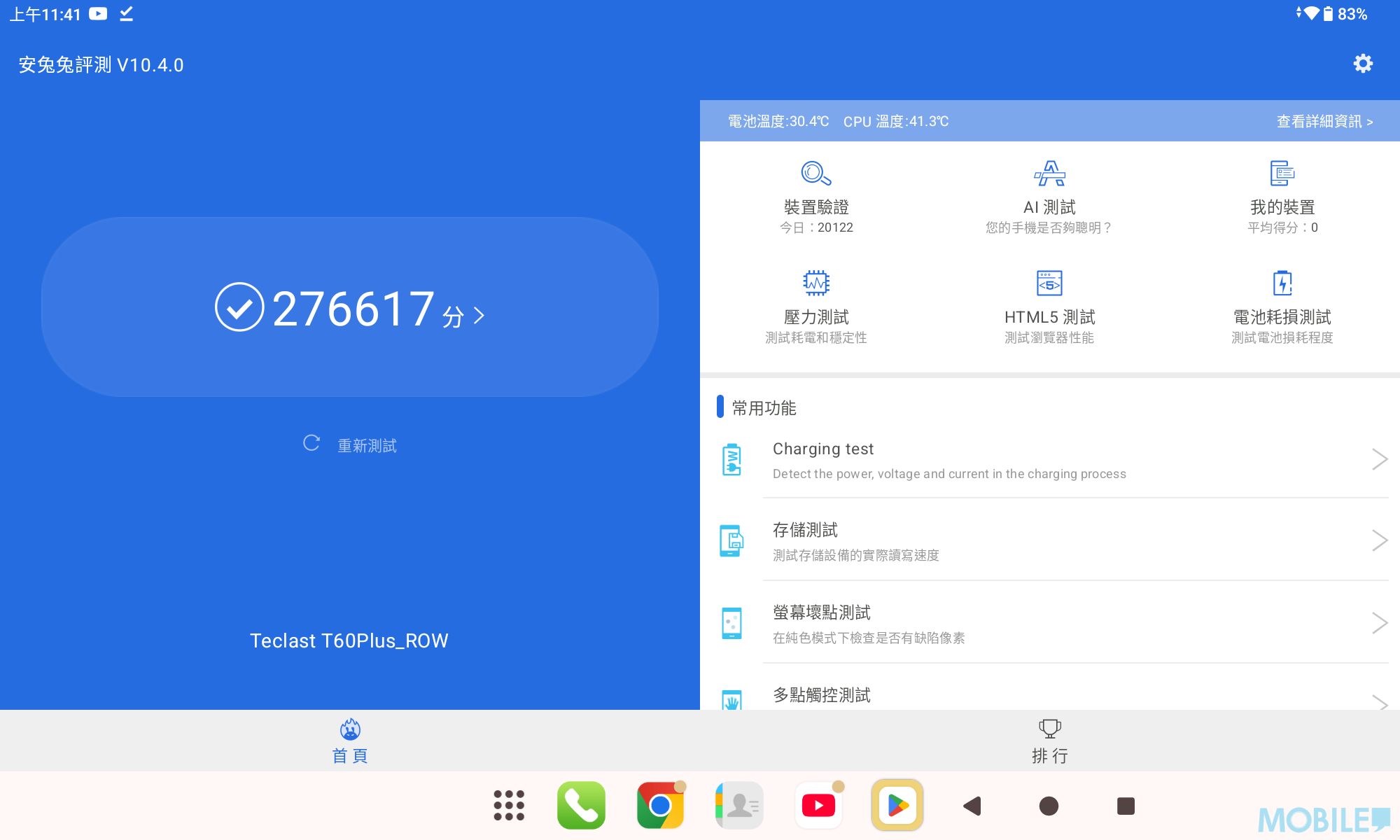The height and width of the screenshot is (840, 1400).
Task: Open the 276617 score details
Action: coord(350,308)
